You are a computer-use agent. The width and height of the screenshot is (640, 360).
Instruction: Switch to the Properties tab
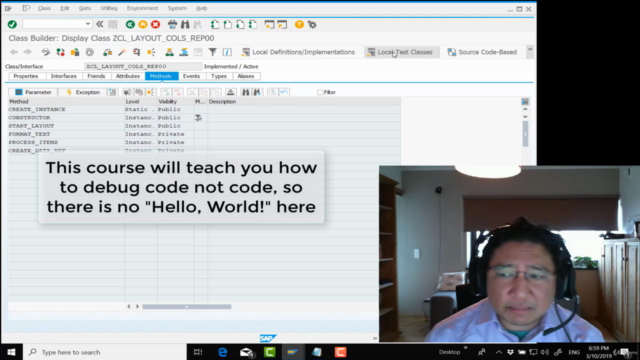pyautogui.click(x=26, y=76)
